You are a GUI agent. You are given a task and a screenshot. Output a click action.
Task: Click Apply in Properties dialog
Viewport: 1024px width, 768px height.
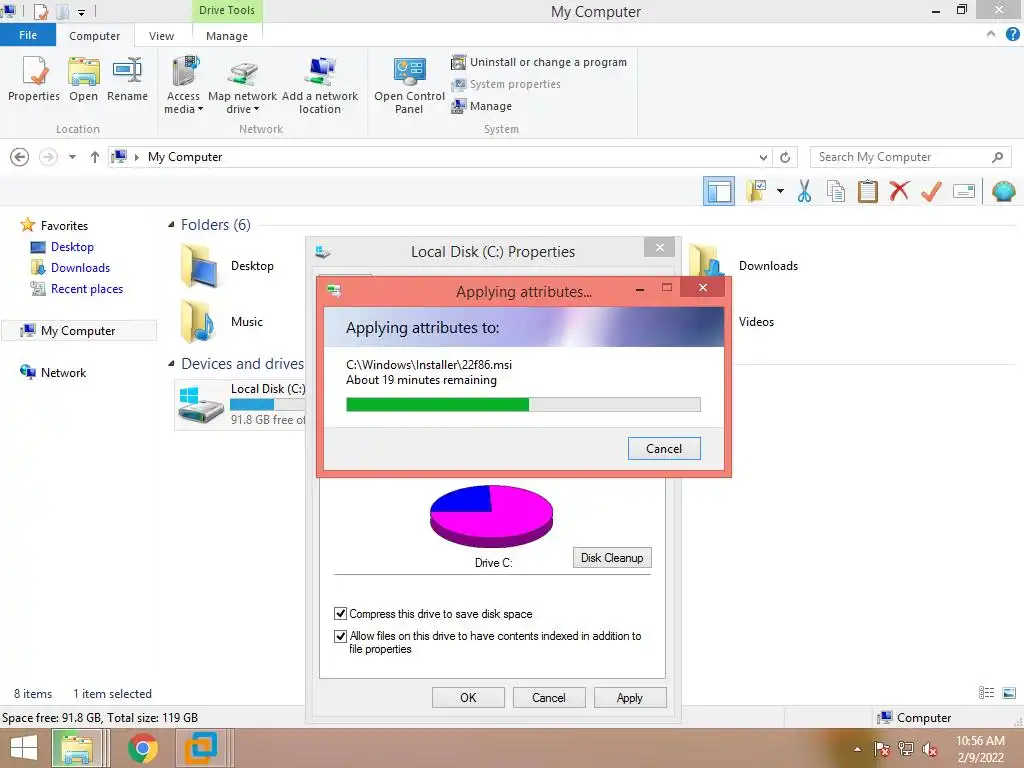pyautogui.click(x=630, y=697)
